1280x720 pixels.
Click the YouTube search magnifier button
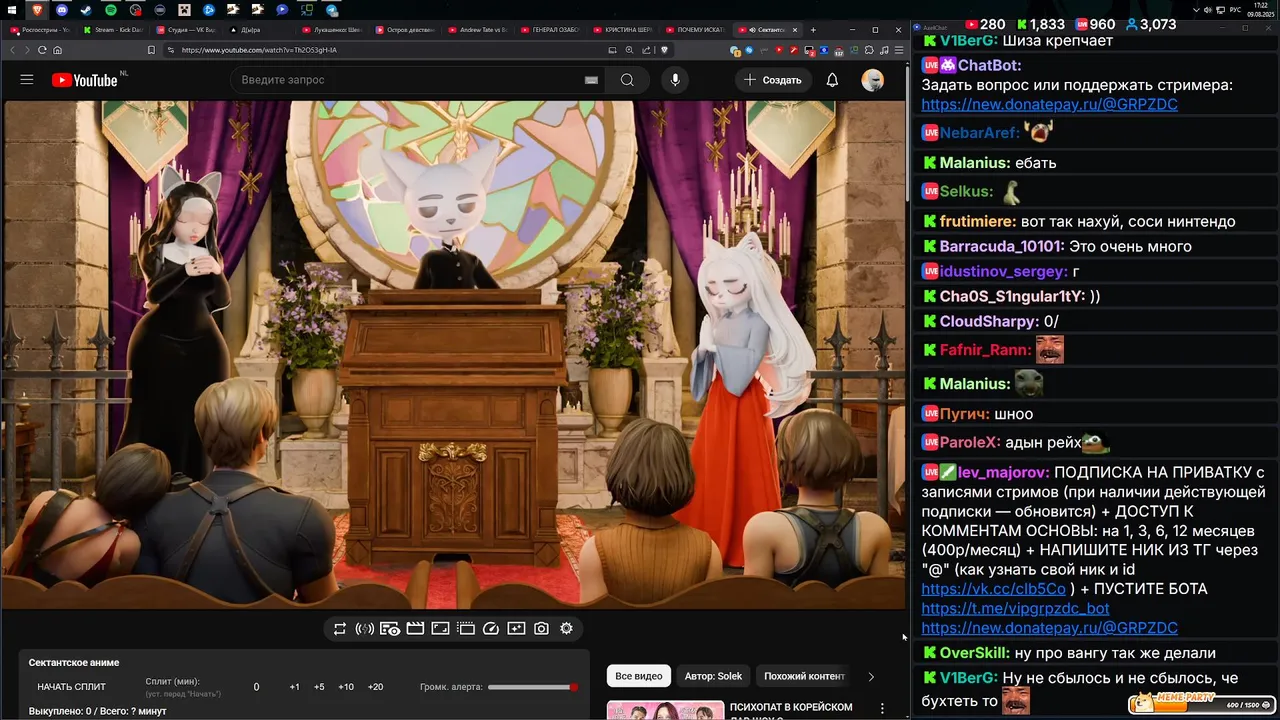(x=627, y=80)
